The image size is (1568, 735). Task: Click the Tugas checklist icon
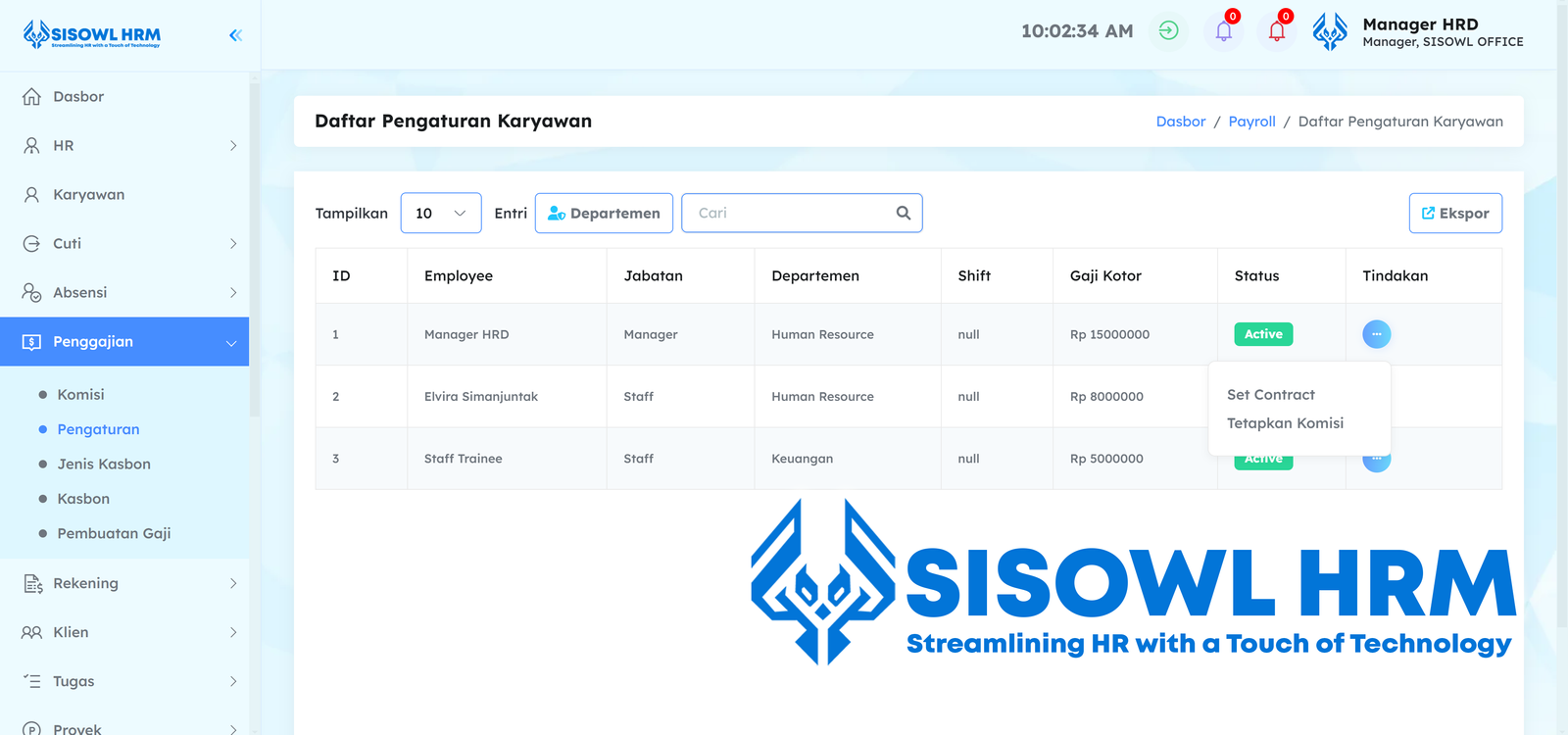(x=32, y=681)
